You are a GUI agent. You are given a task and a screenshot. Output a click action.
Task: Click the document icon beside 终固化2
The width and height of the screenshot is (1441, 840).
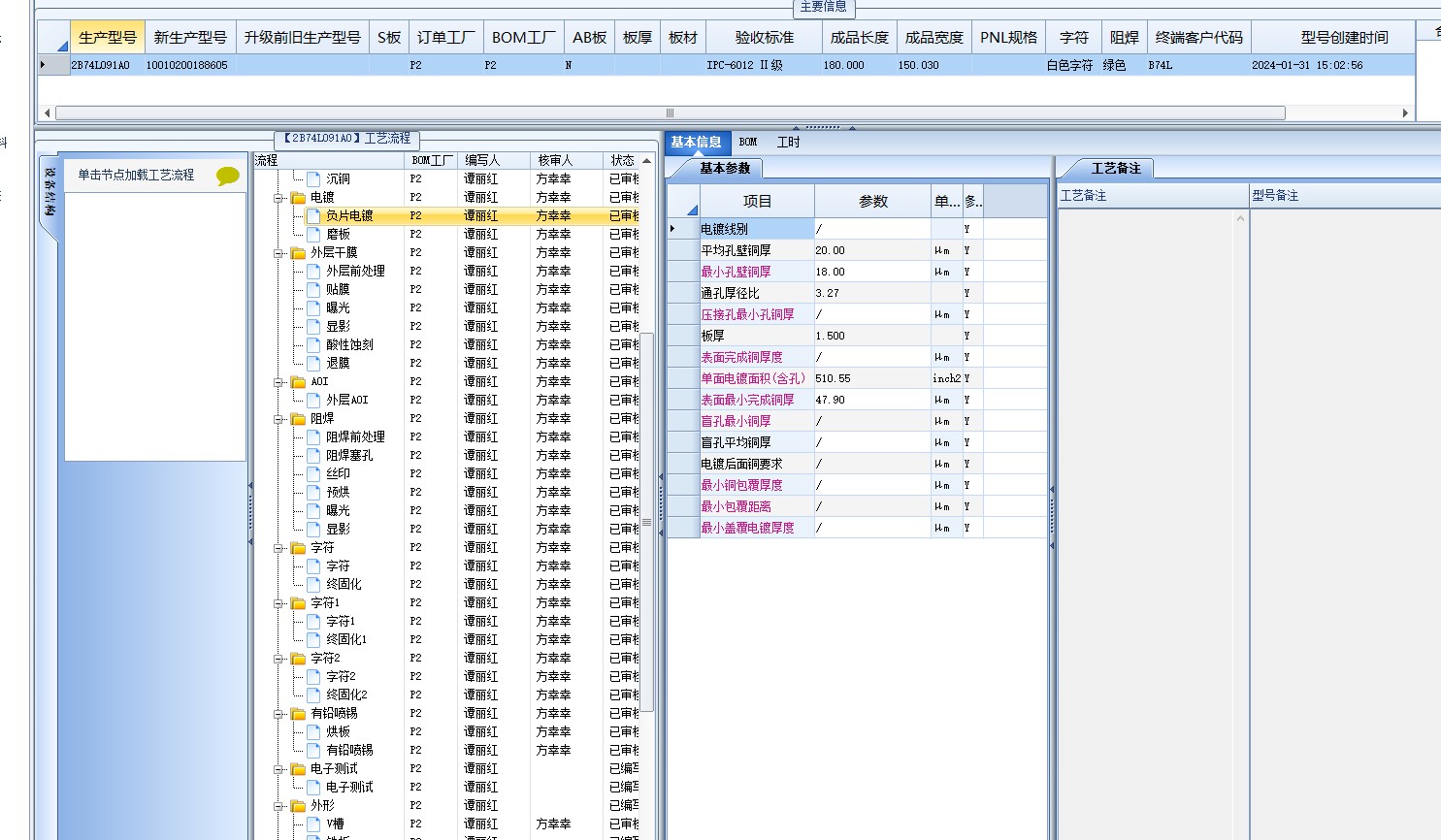(x=313, y=695)
